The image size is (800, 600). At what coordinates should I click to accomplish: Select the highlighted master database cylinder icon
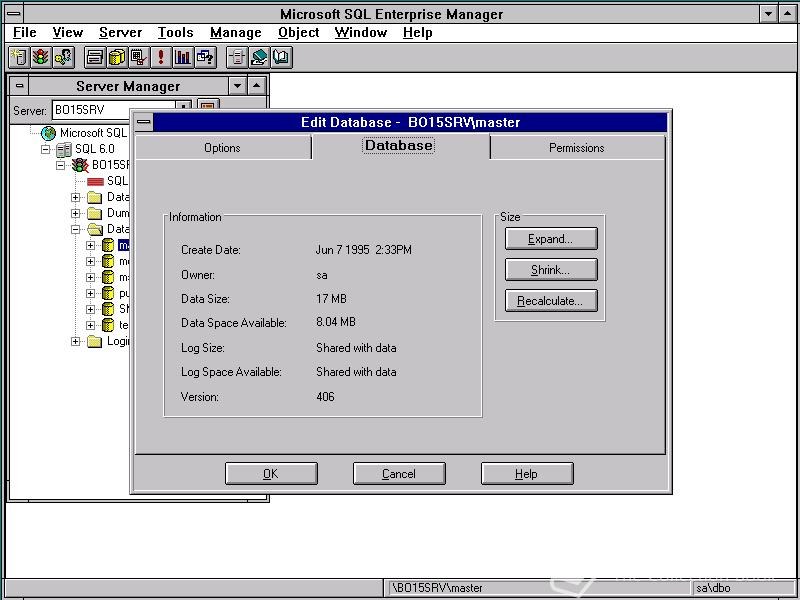[108, 245]
